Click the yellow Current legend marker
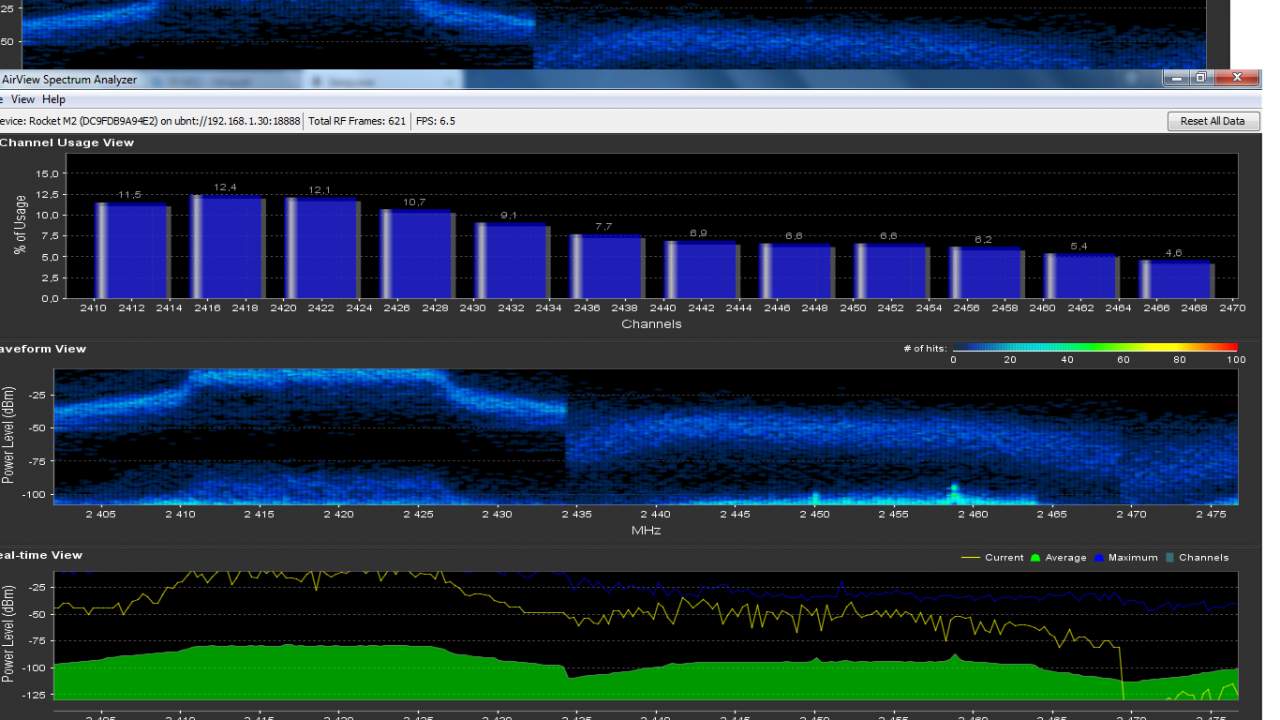 pos(969,558)
